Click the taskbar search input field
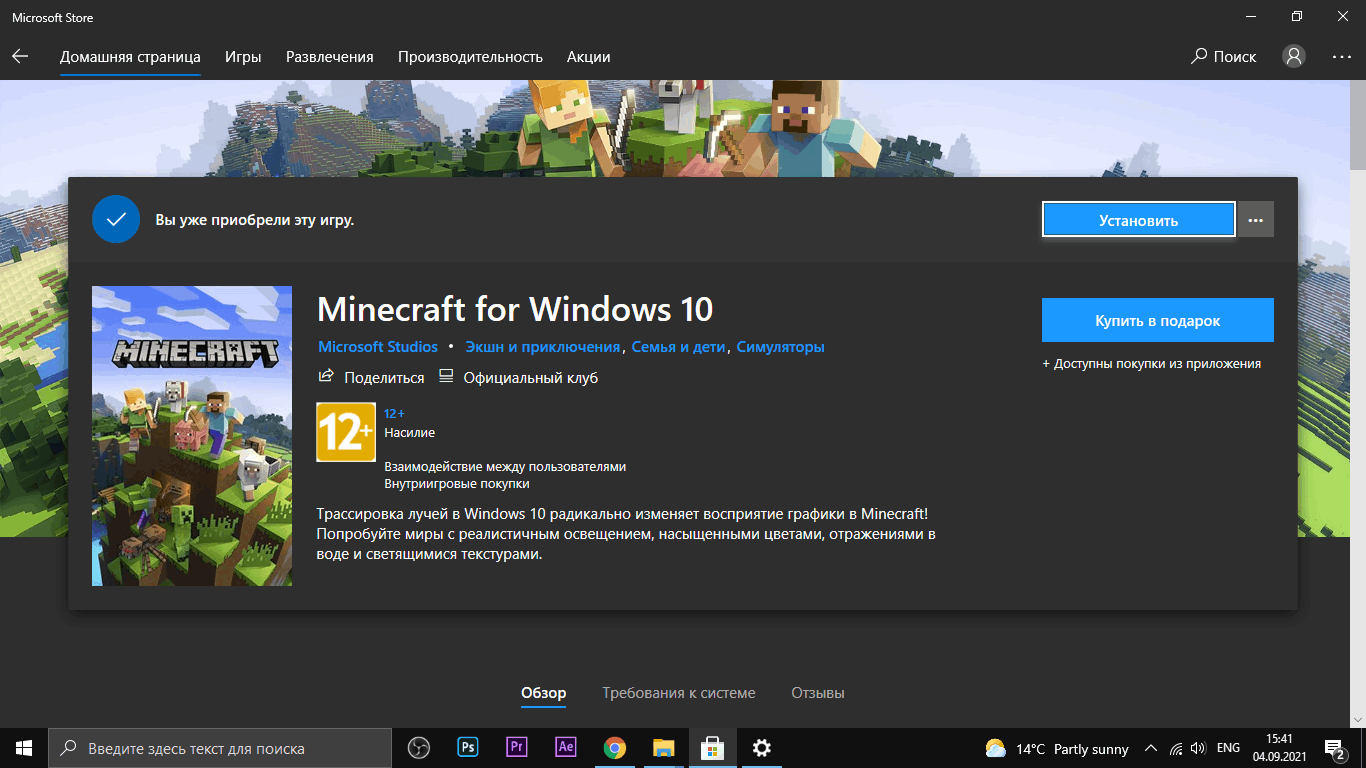 [x=220, y=748]
